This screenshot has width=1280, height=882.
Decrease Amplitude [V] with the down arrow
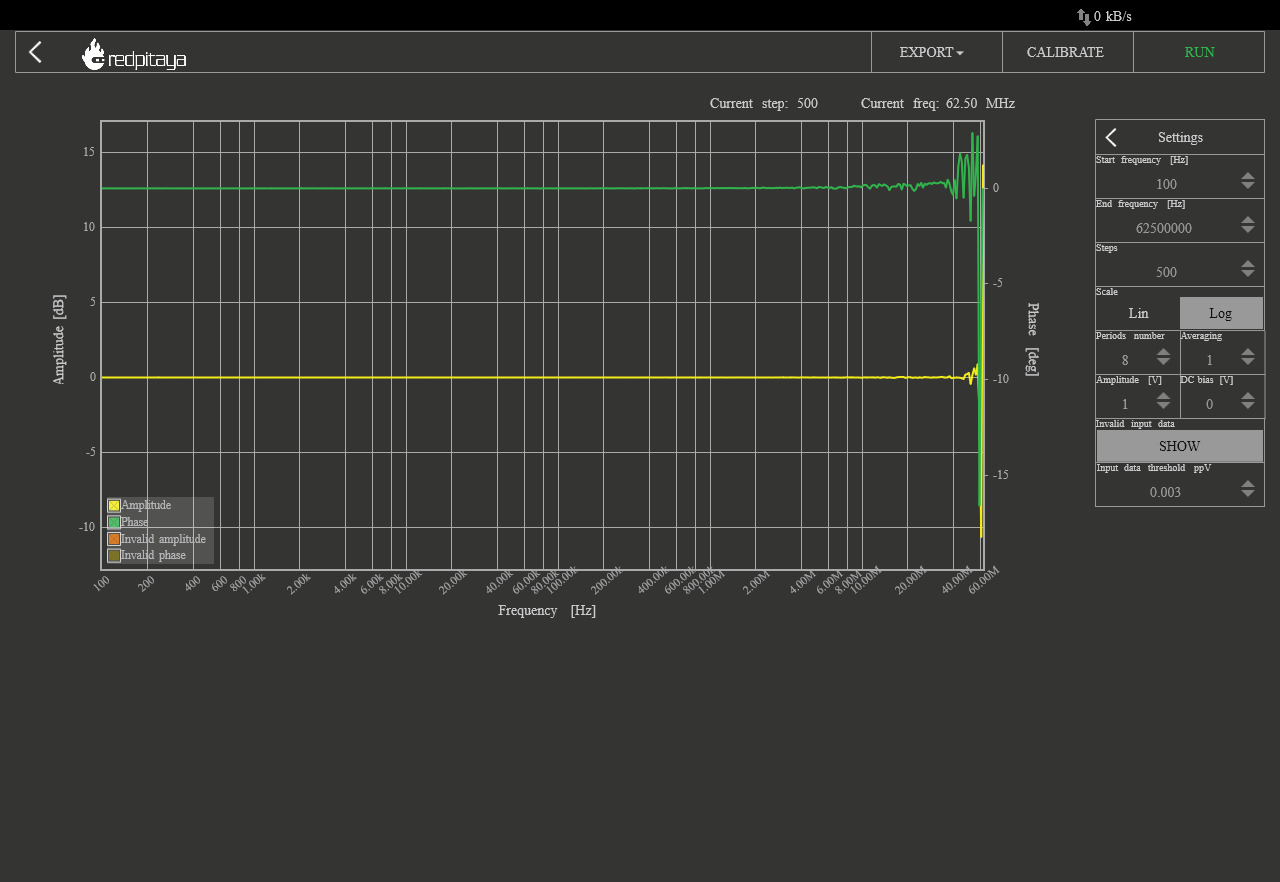coord(1163,405)
